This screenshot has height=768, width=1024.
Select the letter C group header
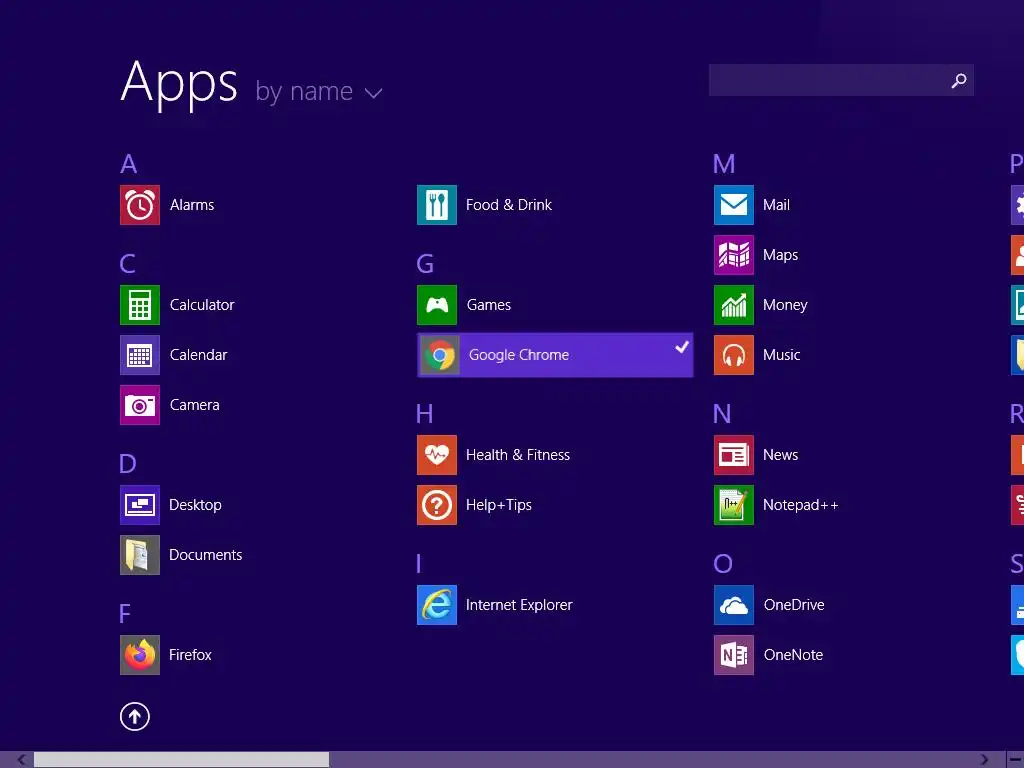[128, 264]
